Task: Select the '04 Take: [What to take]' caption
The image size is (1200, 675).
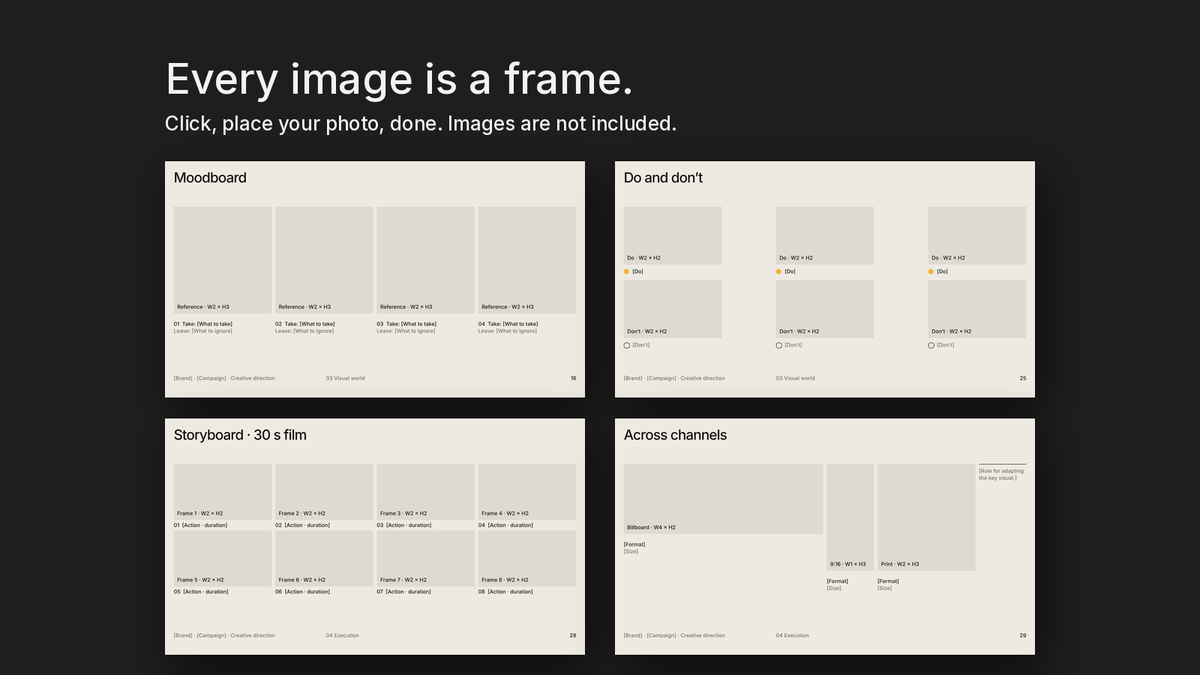Action: click(508, 324)
